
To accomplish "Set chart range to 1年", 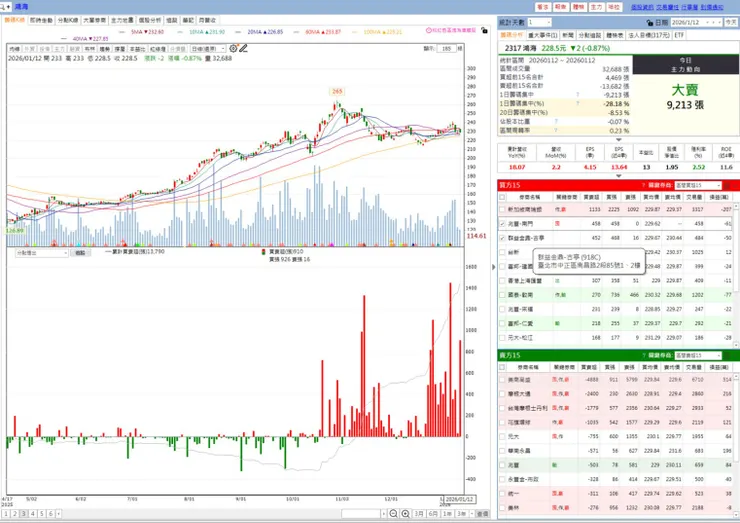I will pyautogui.click(x=447, y=514).
